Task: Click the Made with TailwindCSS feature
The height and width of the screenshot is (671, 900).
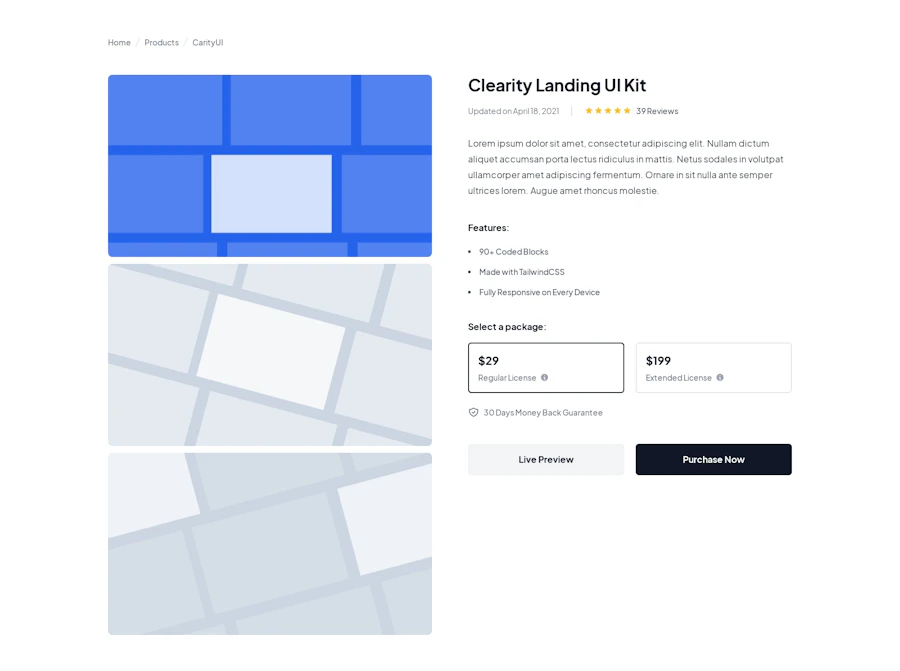Action: pos(522,272)
